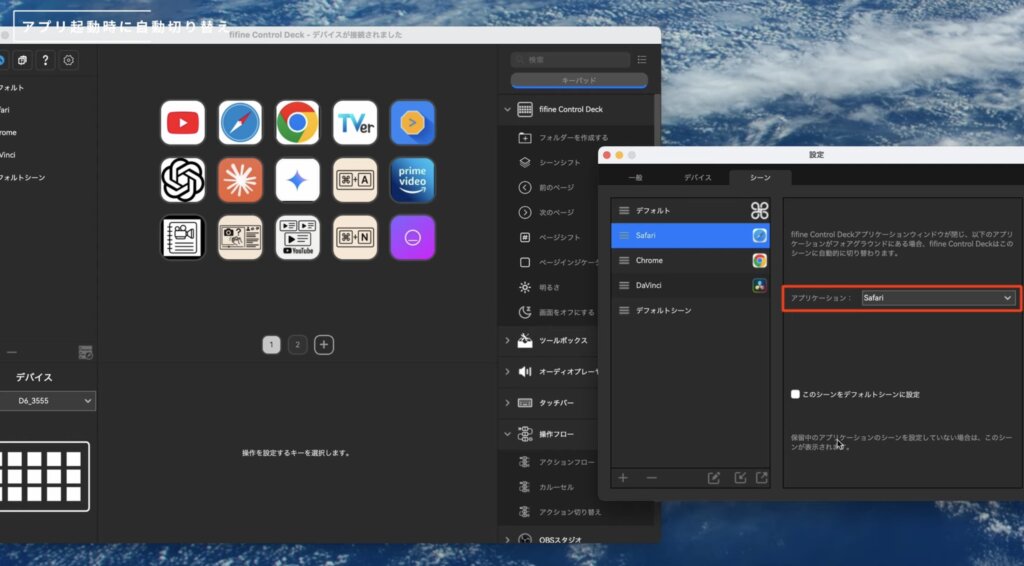Collapse the fifine Control Deck category
The image size is (1024, 566).
507,110
